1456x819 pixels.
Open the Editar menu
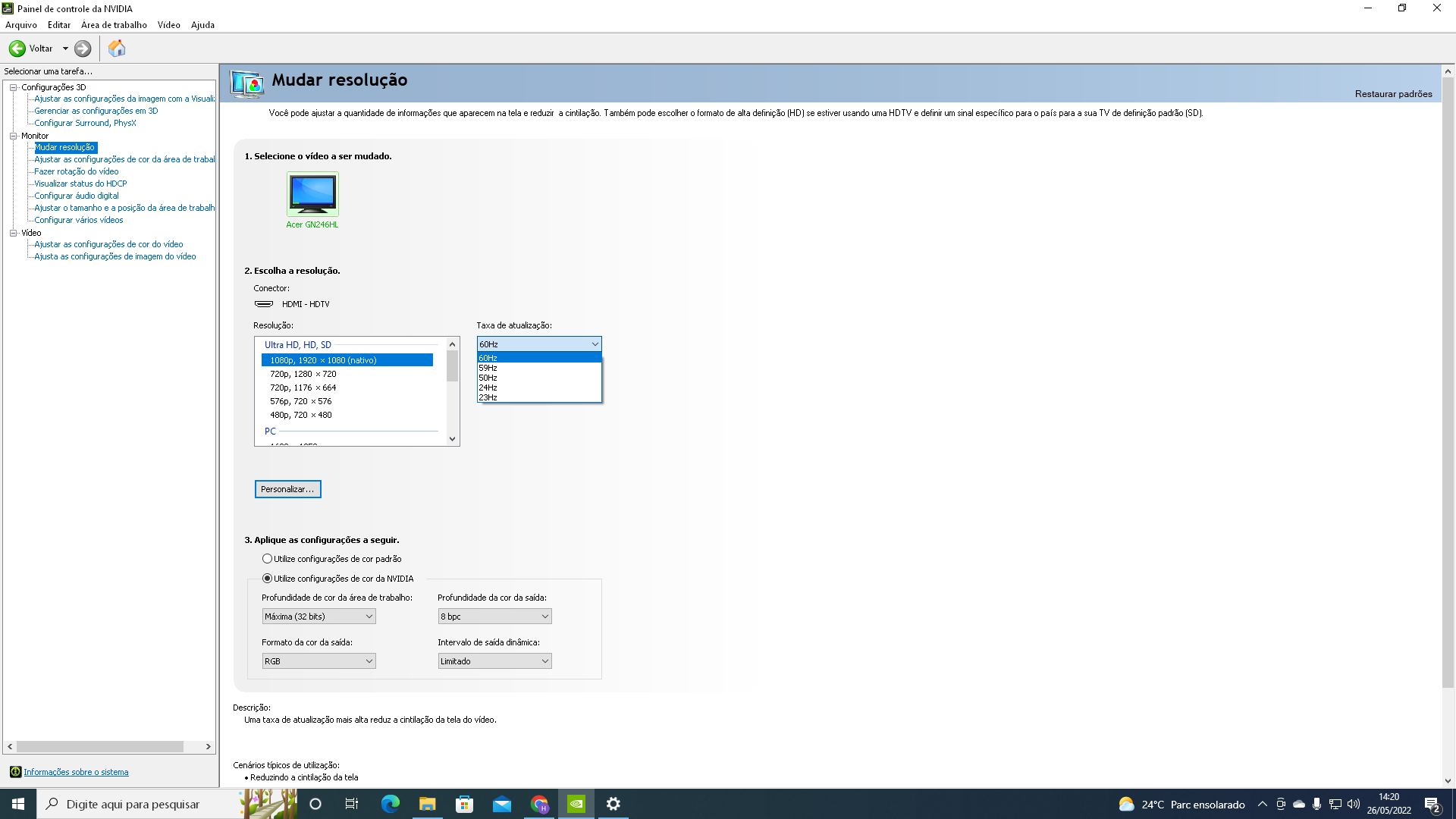tap(58, 25)
